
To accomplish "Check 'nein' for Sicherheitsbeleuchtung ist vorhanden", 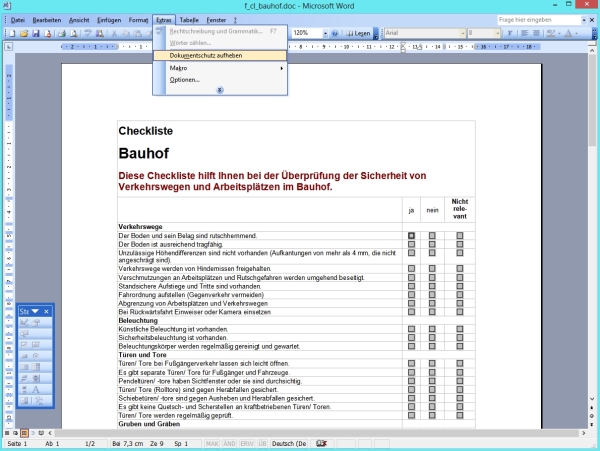I will click(433, 337).
